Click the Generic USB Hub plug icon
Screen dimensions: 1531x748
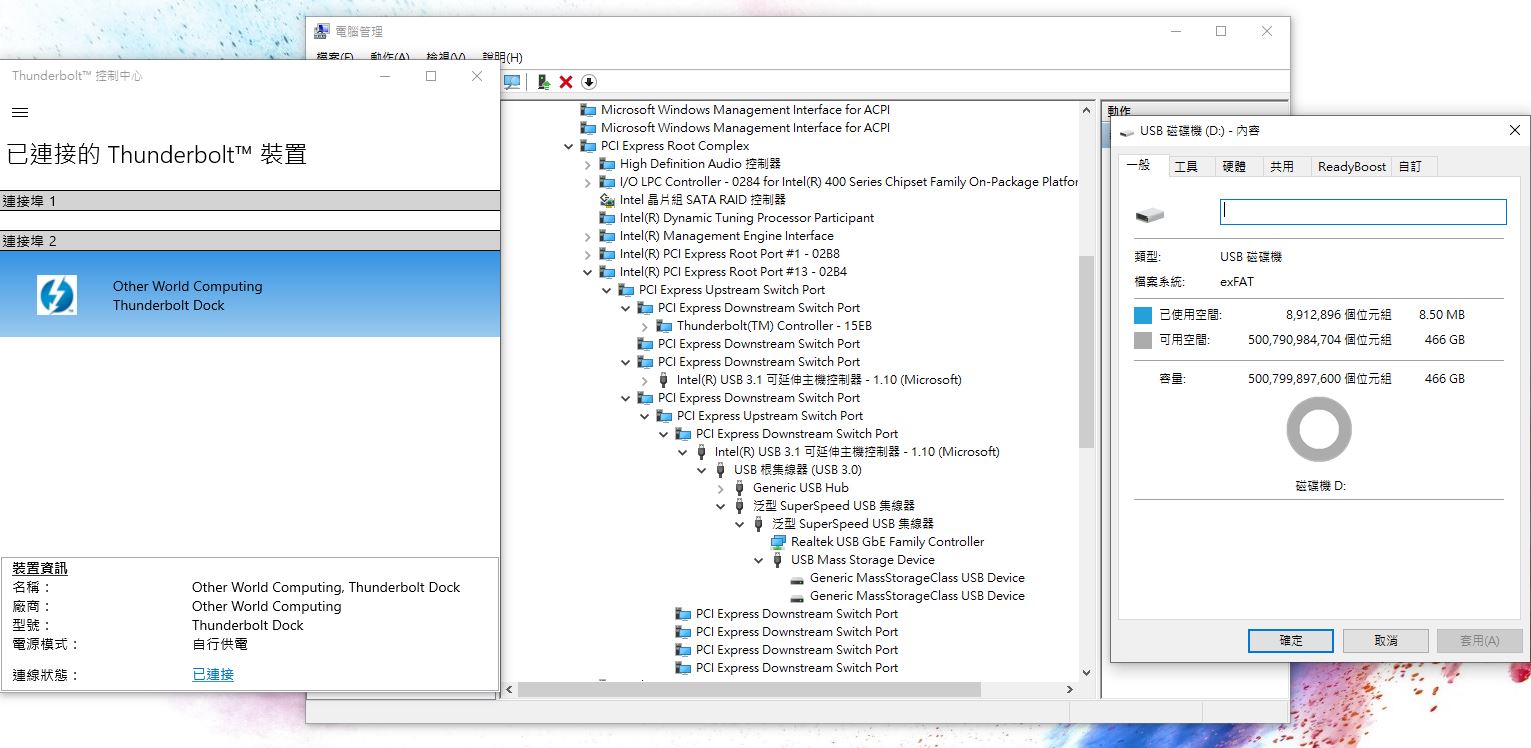pyautogui.click(x=740, y=488)
